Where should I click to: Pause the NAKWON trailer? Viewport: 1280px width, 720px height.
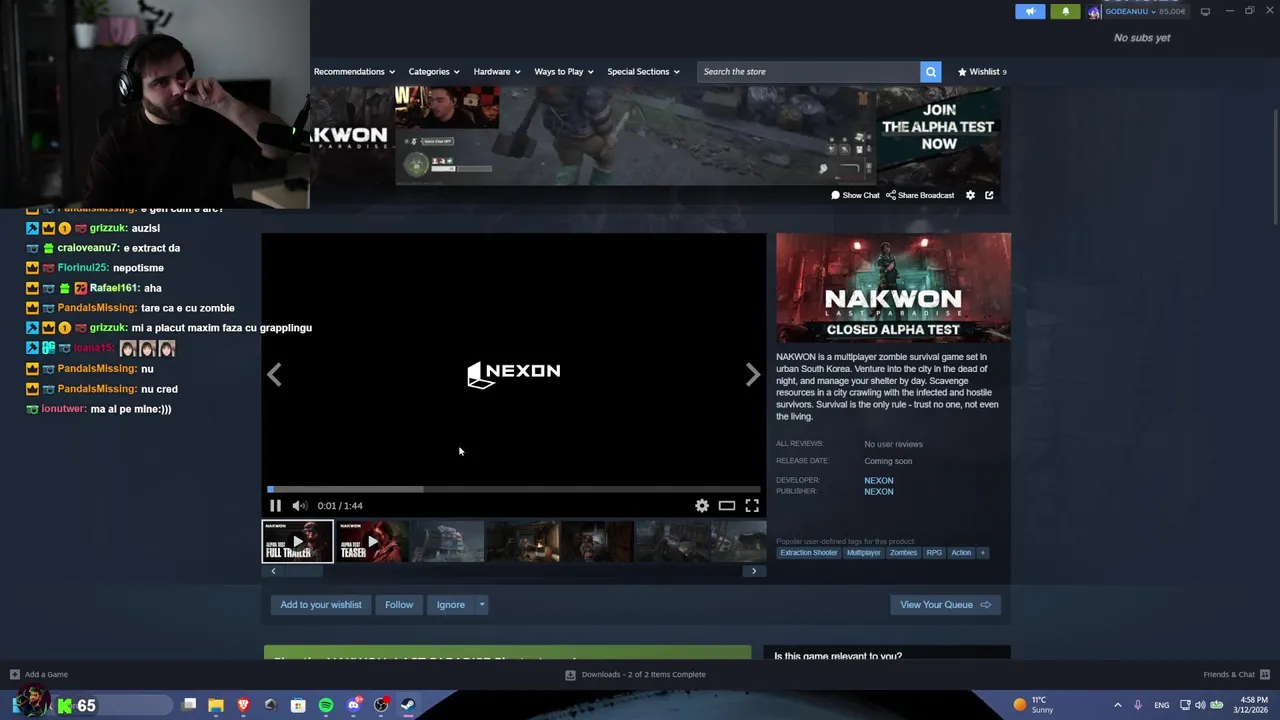[275, 506]
